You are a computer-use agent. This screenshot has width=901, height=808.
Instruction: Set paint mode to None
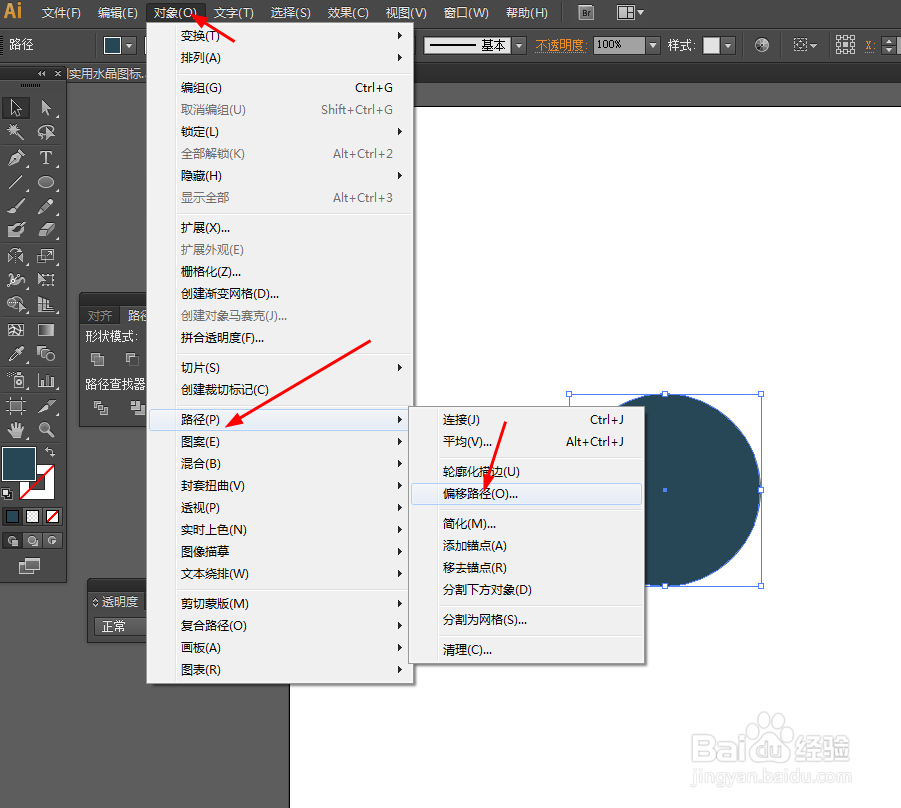[x=52, y=516]
